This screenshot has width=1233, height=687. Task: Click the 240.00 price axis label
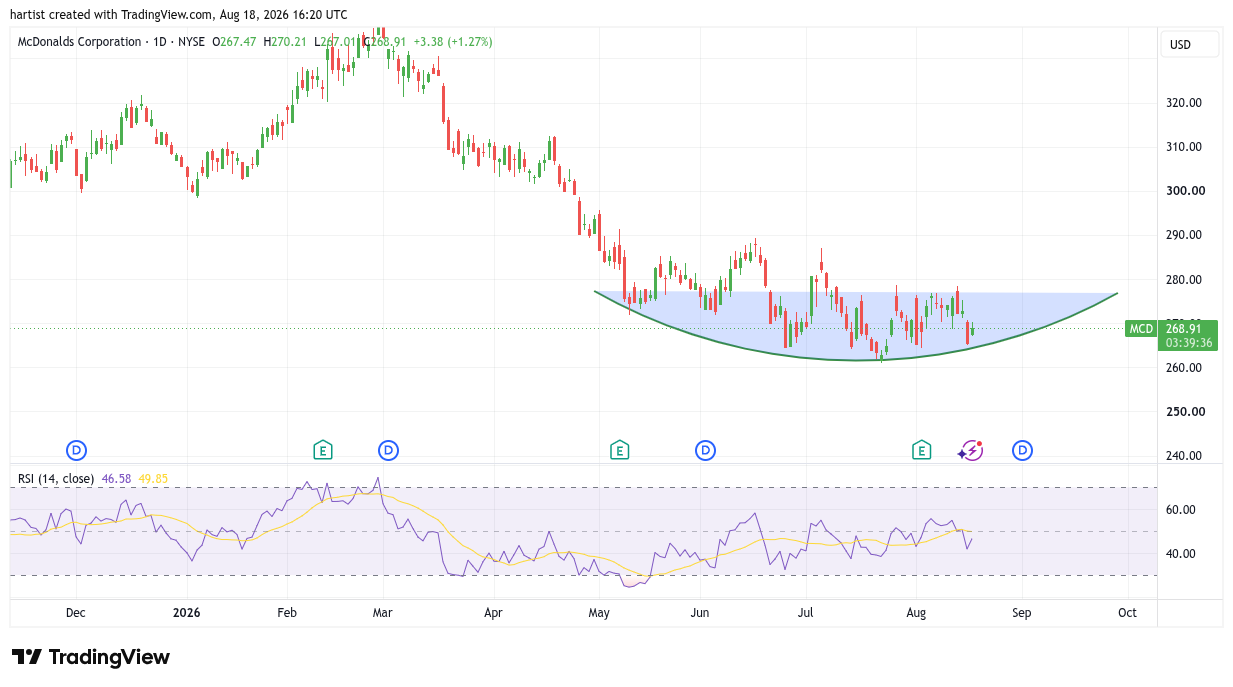click(x=1186, y=455)
